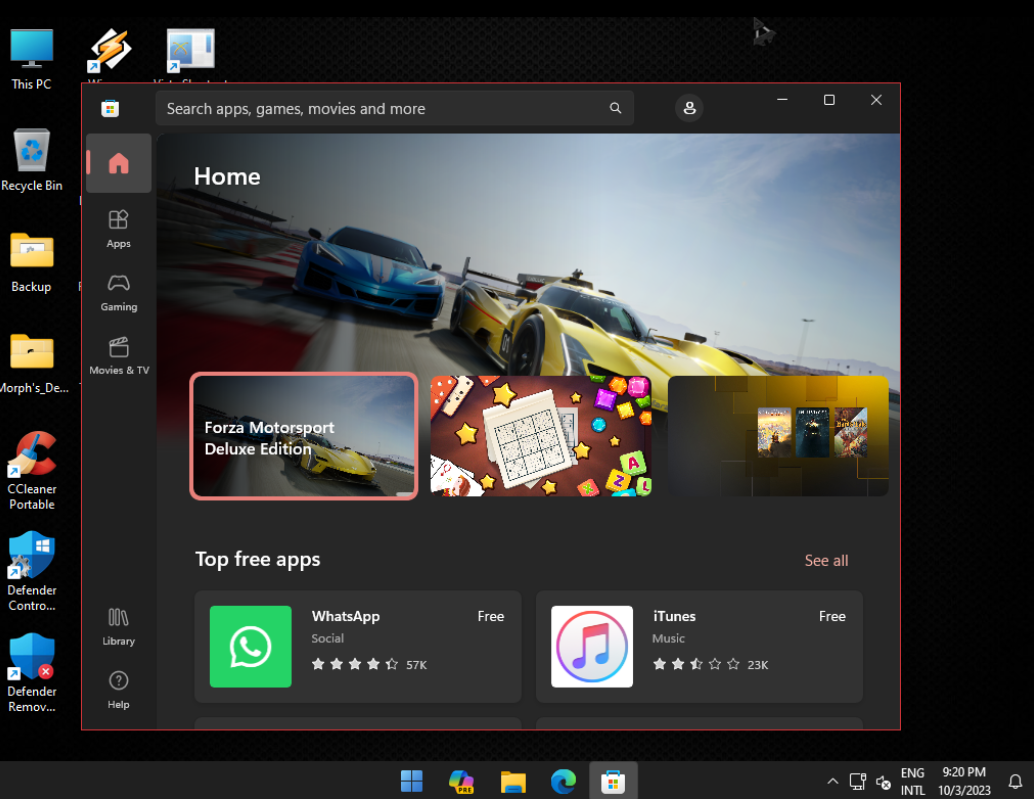The image size is (1034, 799).
Task: Click the iTunes star rating 23K
Action: (710, 665)
